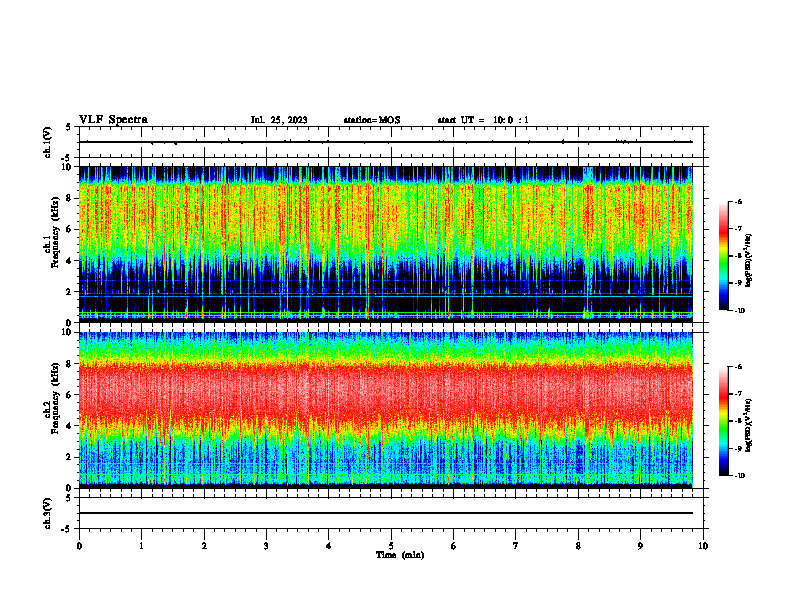Click the '4' kHz tick of ch.1 frequency axis
792x612 pixels.
(x=70, y=261)
